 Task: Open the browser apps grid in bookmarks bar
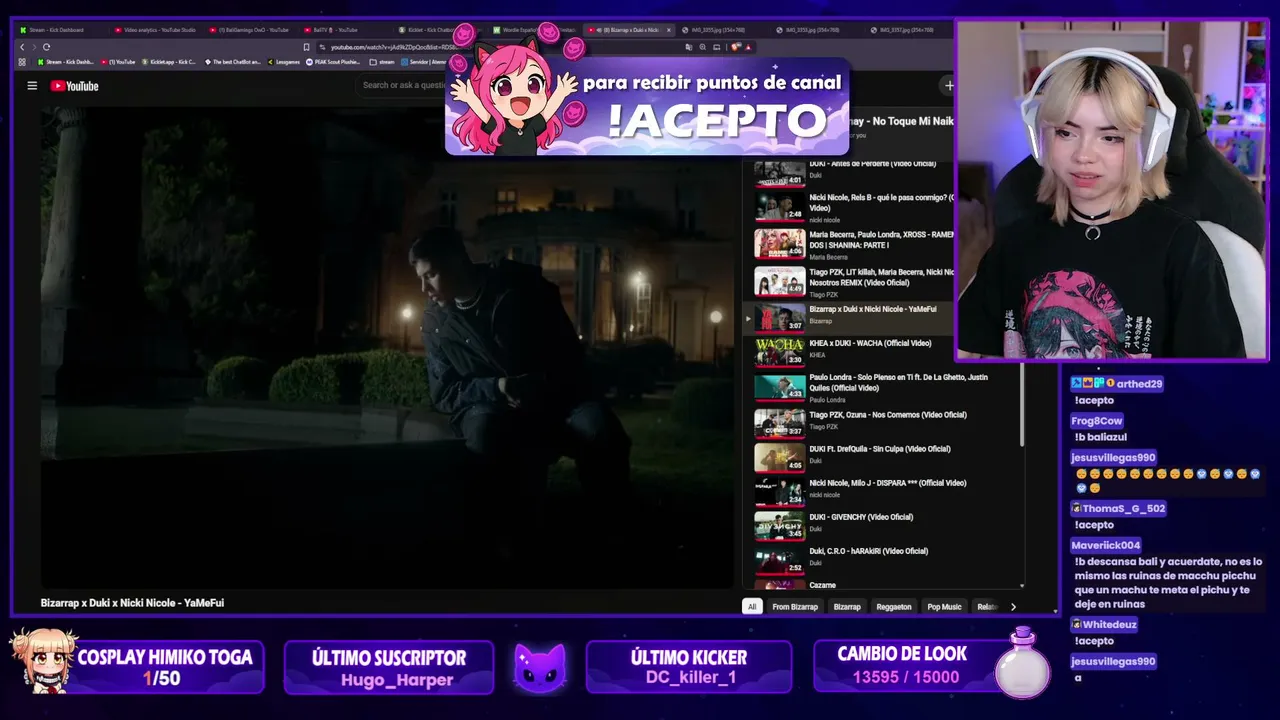coord(23,62)
